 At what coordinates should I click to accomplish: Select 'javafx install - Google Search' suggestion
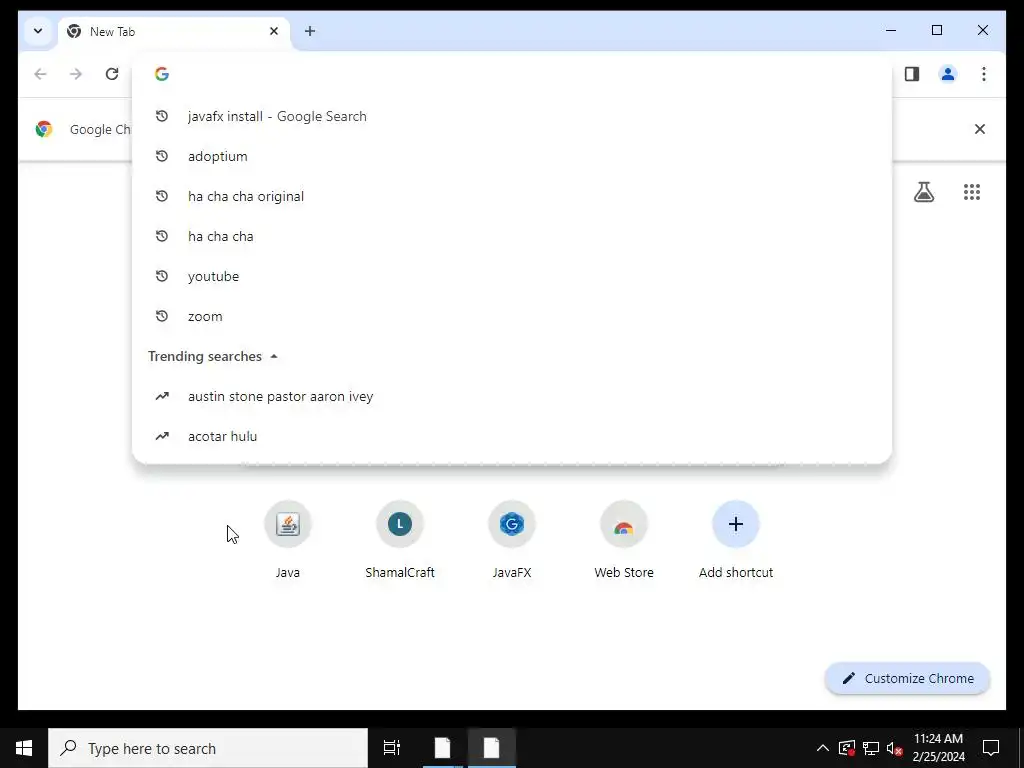511,116
